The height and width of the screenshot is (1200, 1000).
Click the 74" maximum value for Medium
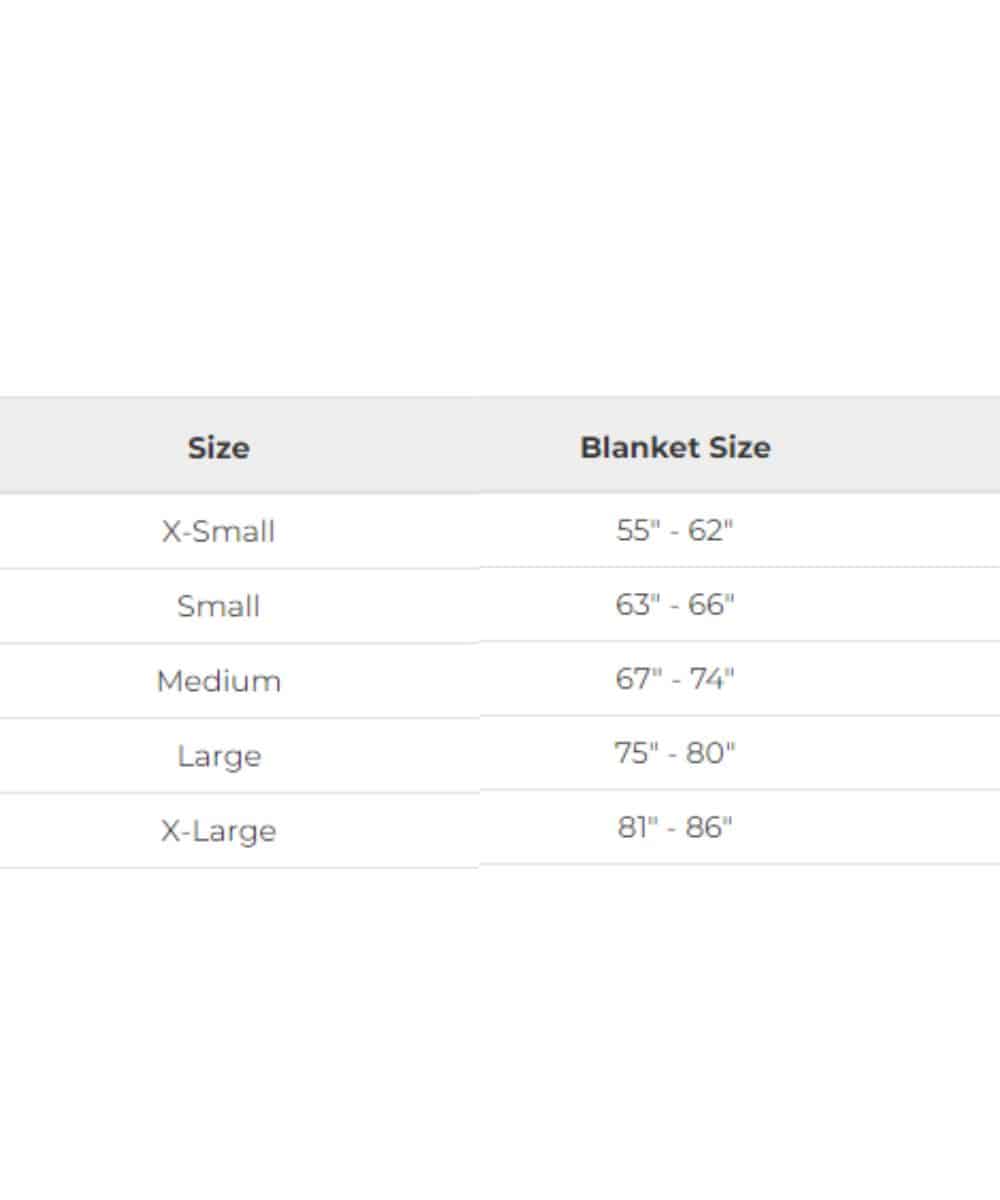712,679
